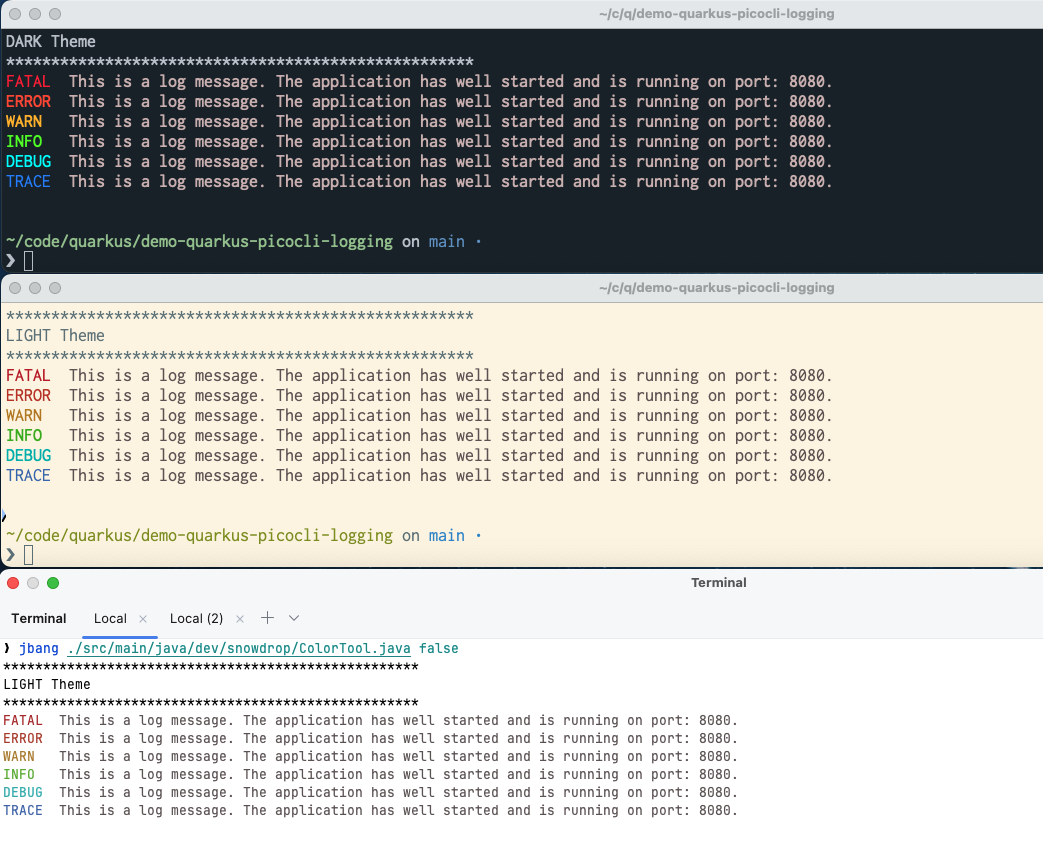The image size is (1043, 846).
Task: Close the cream-colored light theme terminal window
Action: (x=14, y=288)
